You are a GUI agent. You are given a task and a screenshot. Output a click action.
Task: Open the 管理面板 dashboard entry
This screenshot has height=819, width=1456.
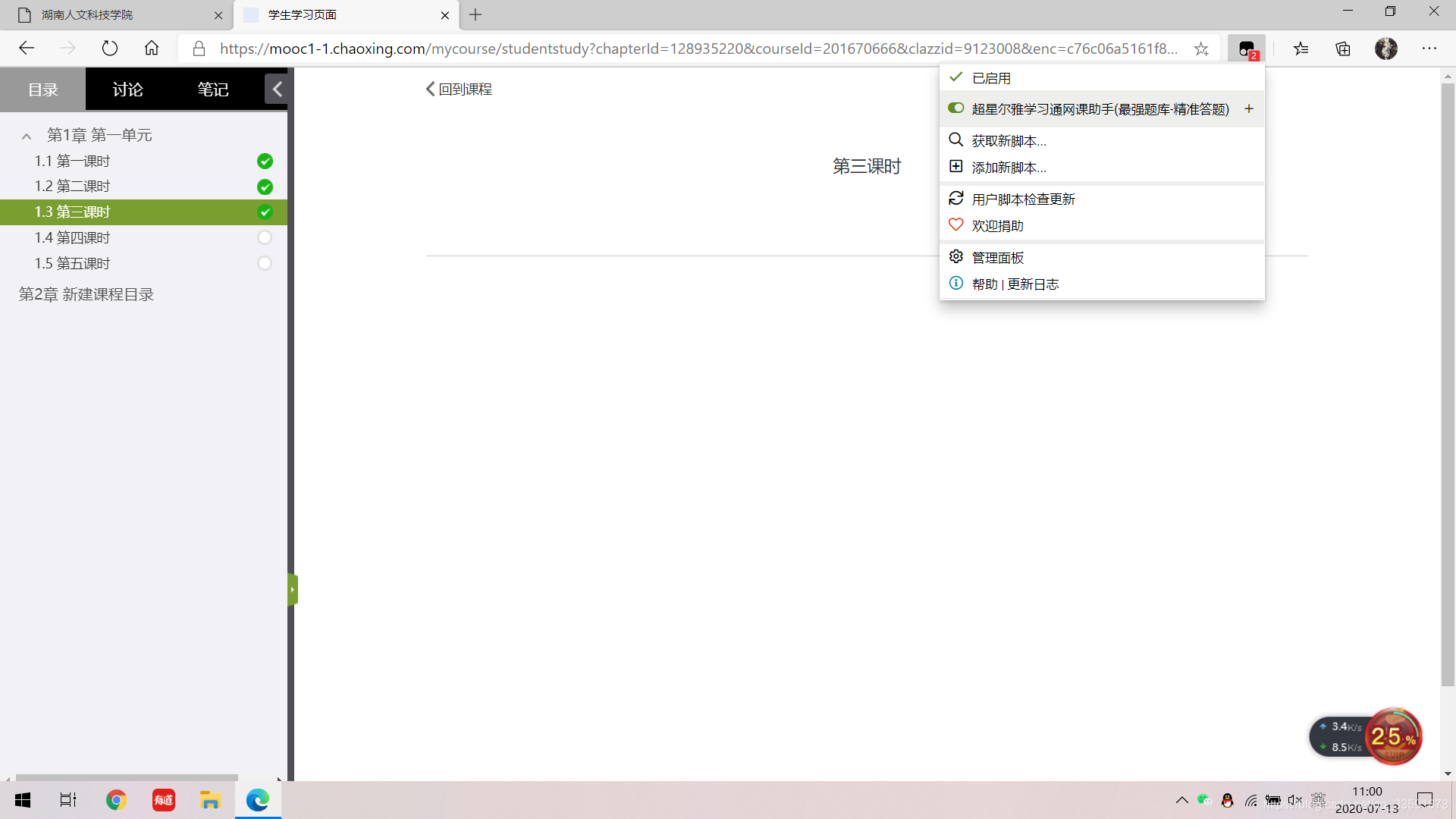pos(1102,258)
